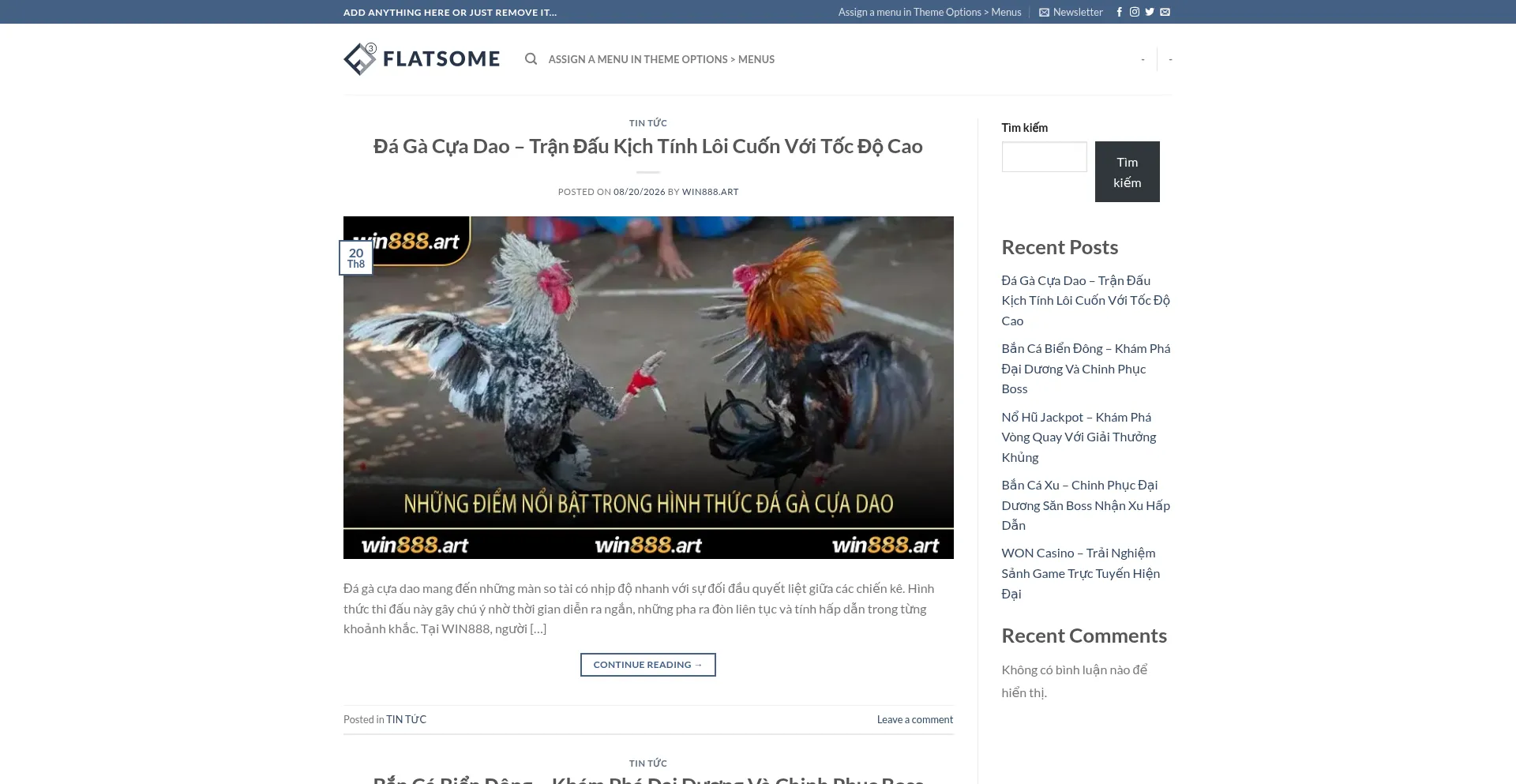1516x784 pixels.
Task: Open TIN TỨC category above second post
Action: click(648, 763)
